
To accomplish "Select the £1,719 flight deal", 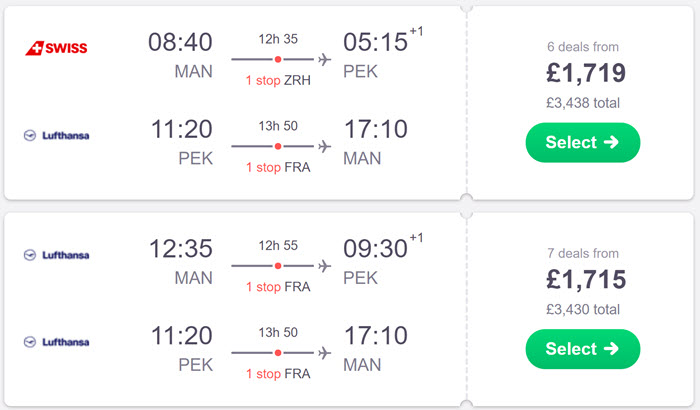I will (x=583, y=142).
